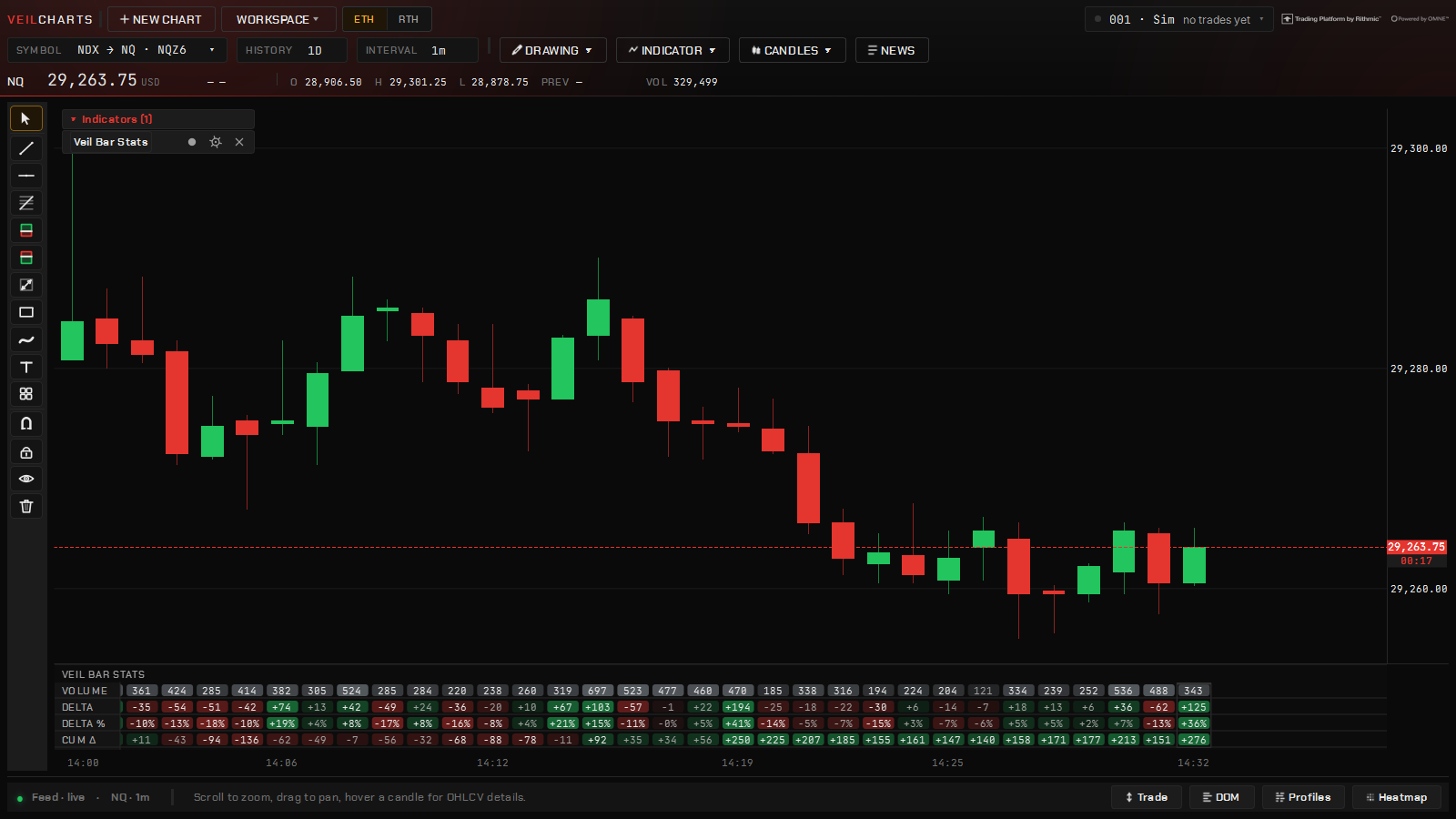Click the 29,300.00 price axis label
The height and width of the screenshot is (819, 1456).
pos(1418,148)
